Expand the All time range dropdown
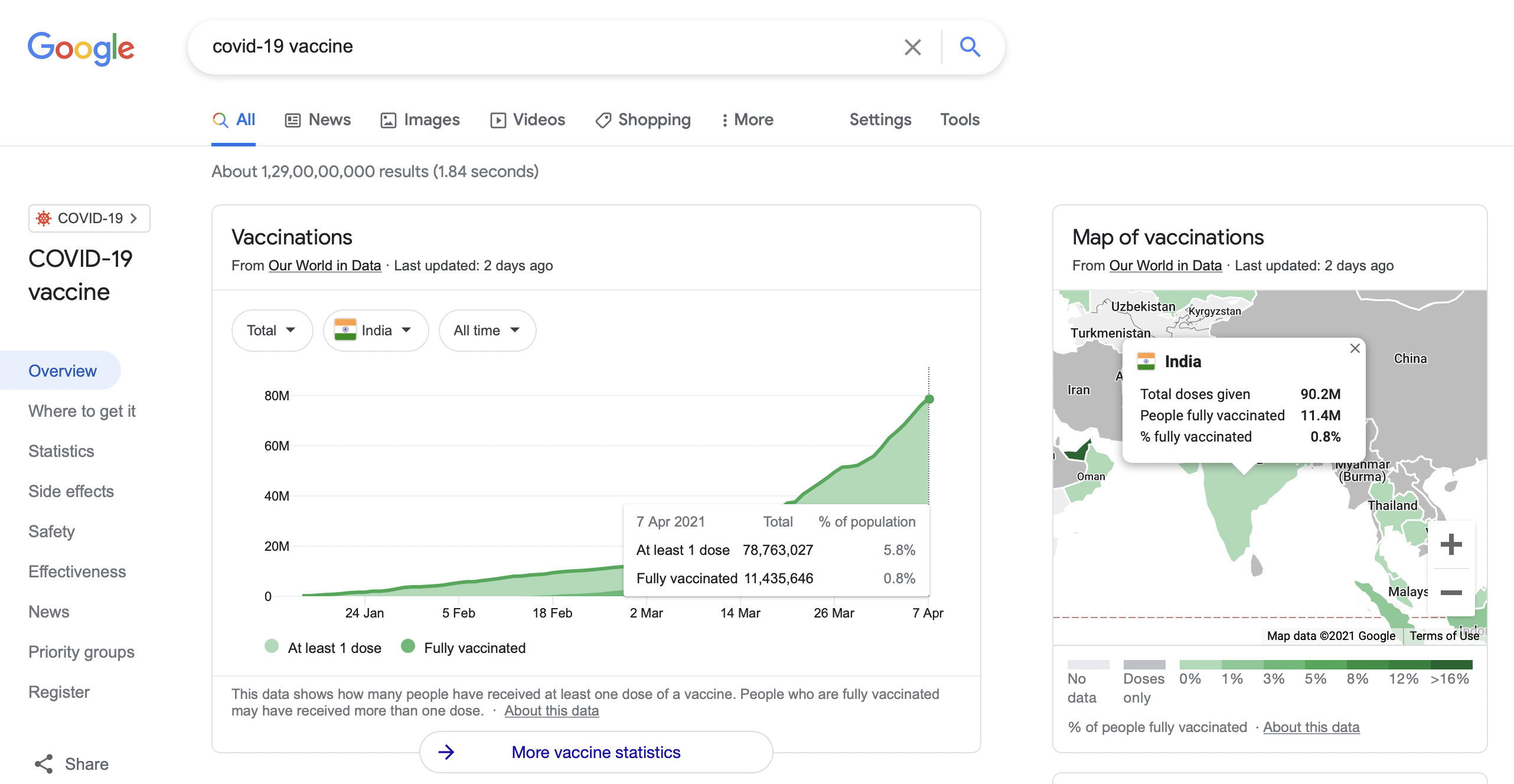This screenshot has height=784, width=1514. click(x=487, y=331)
